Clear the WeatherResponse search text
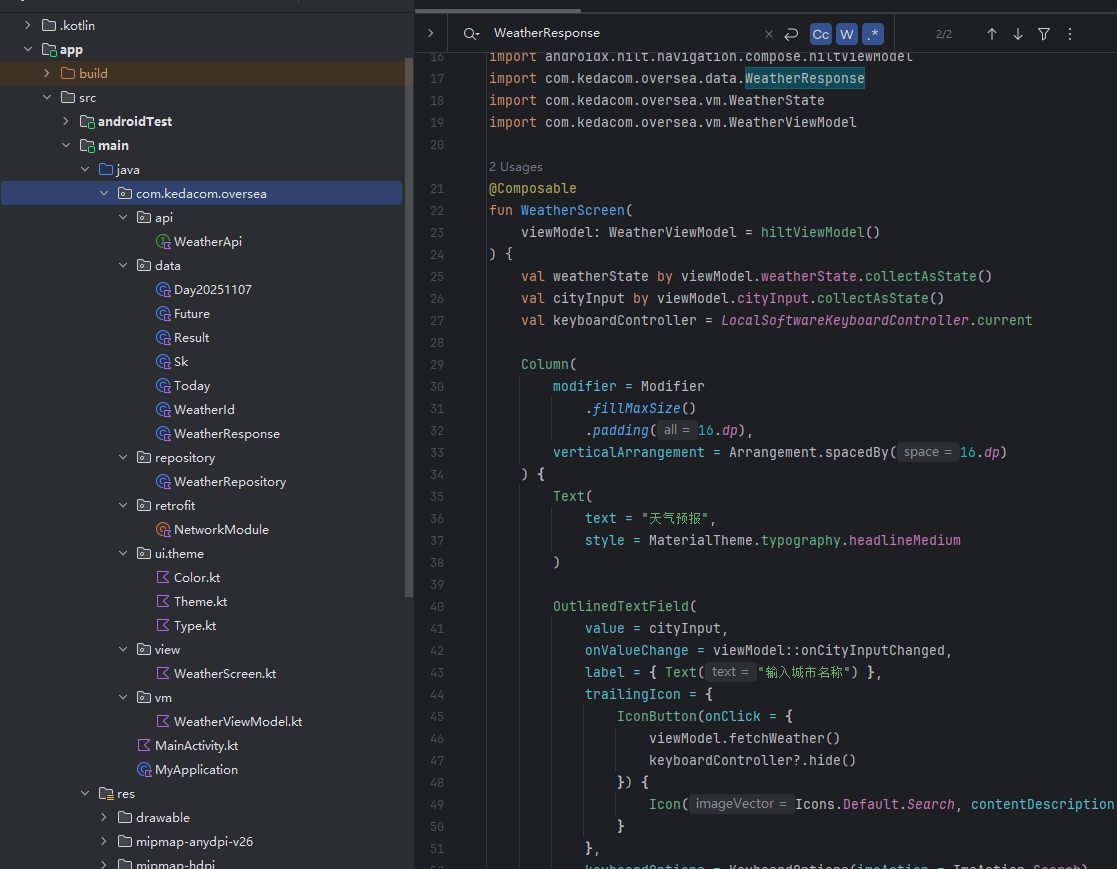The image size is (1117, 869). (x=769, y=34)
